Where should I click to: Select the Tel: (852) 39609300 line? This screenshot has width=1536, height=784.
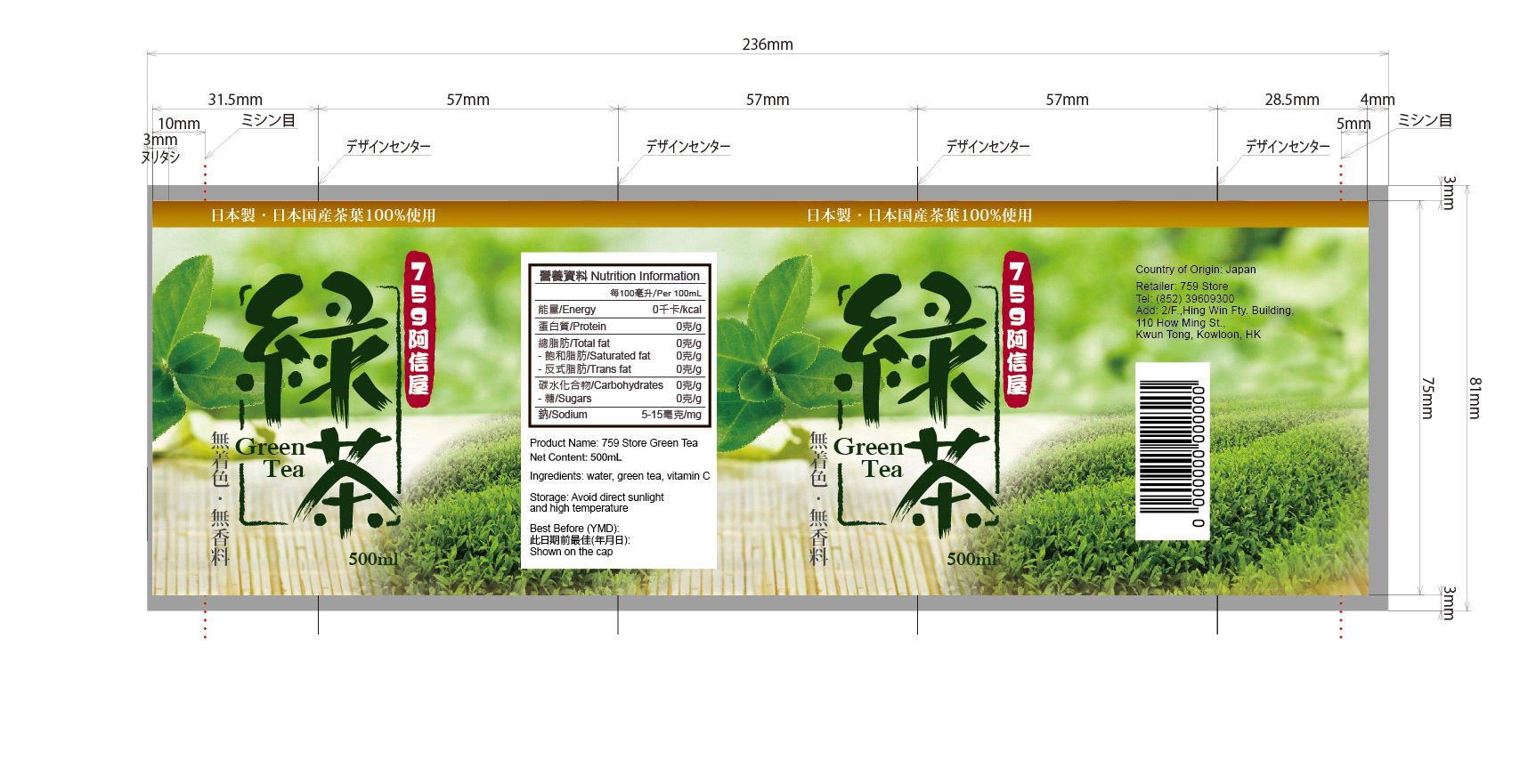coord(1185,299)
